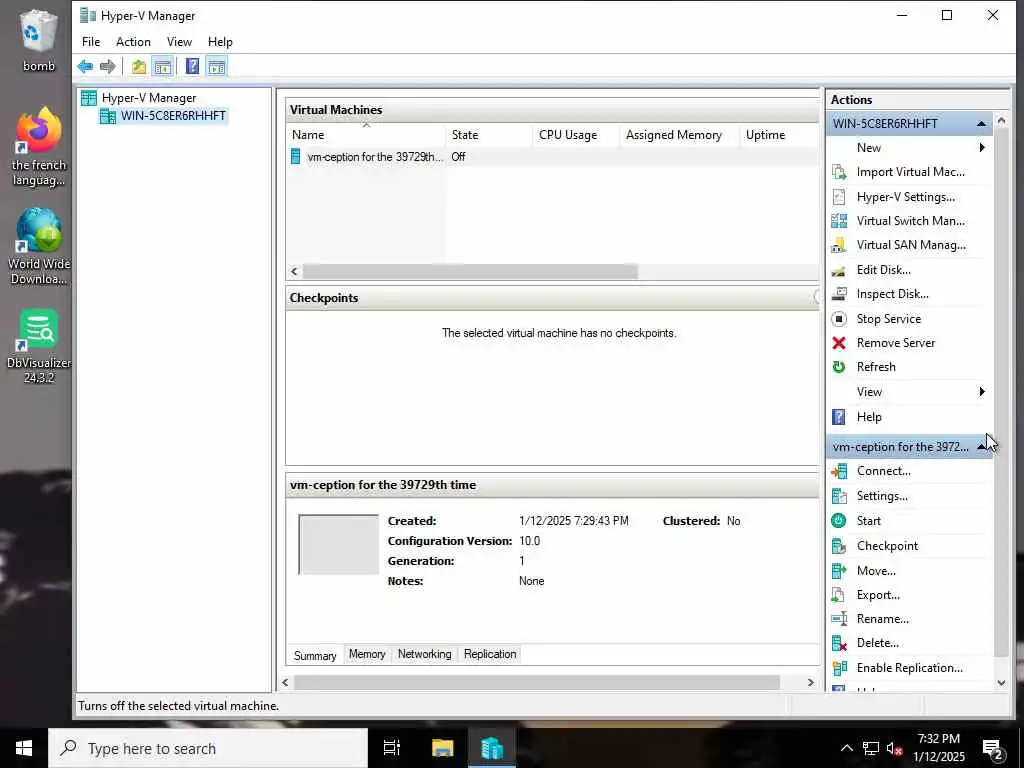
Task: Click the blue Help question mark toolbar icon
Action: tap(192, 67)
